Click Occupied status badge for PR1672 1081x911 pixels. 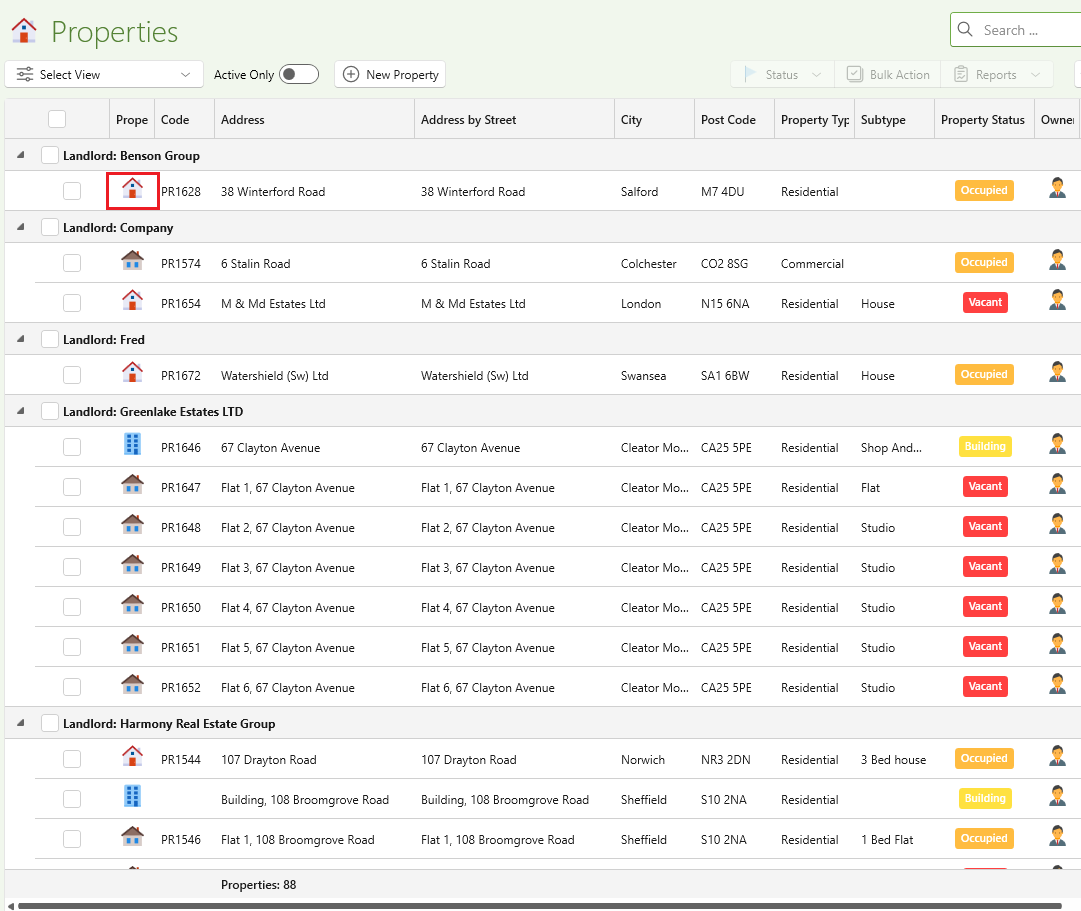point(984,374)
